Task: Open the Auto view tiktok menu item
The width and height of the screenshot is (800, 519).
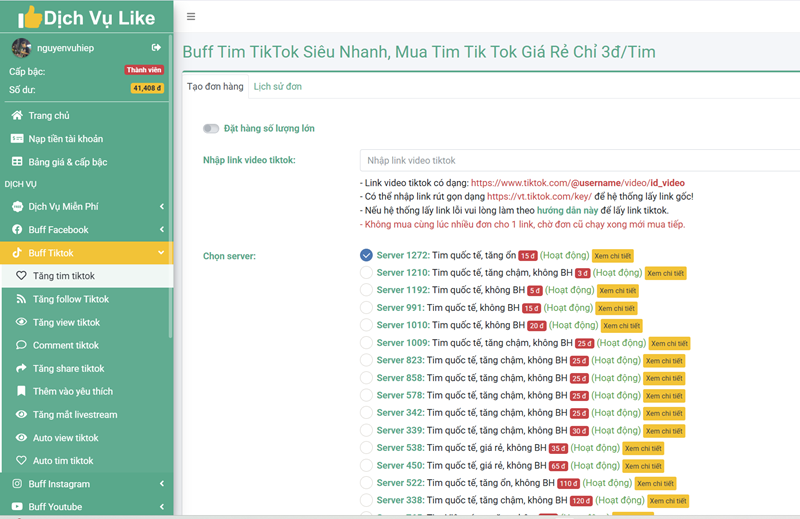Action: (x=87, y=437)
